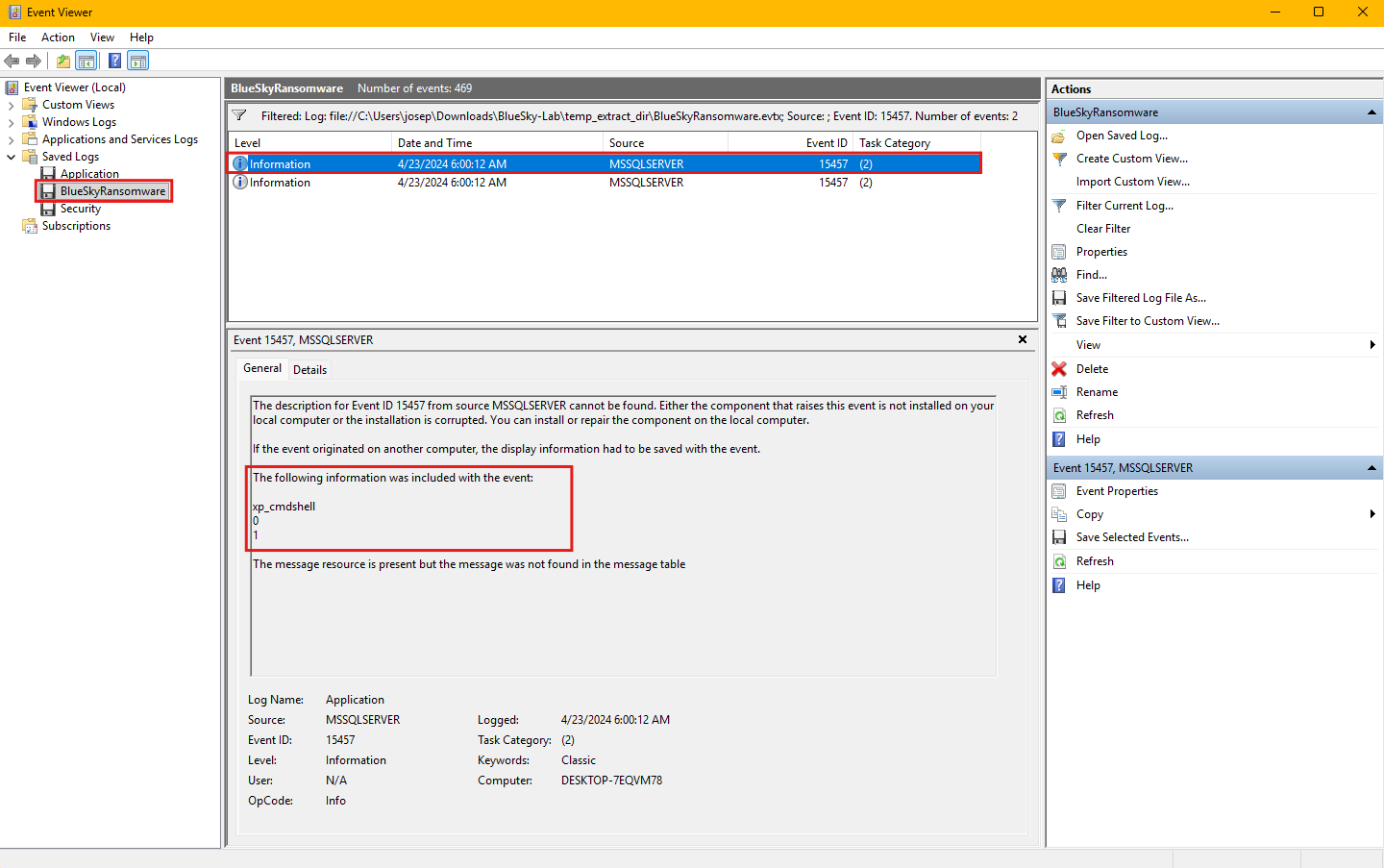
Task: Click the Open Saved Log folder icon
Action: point(1059,136)
